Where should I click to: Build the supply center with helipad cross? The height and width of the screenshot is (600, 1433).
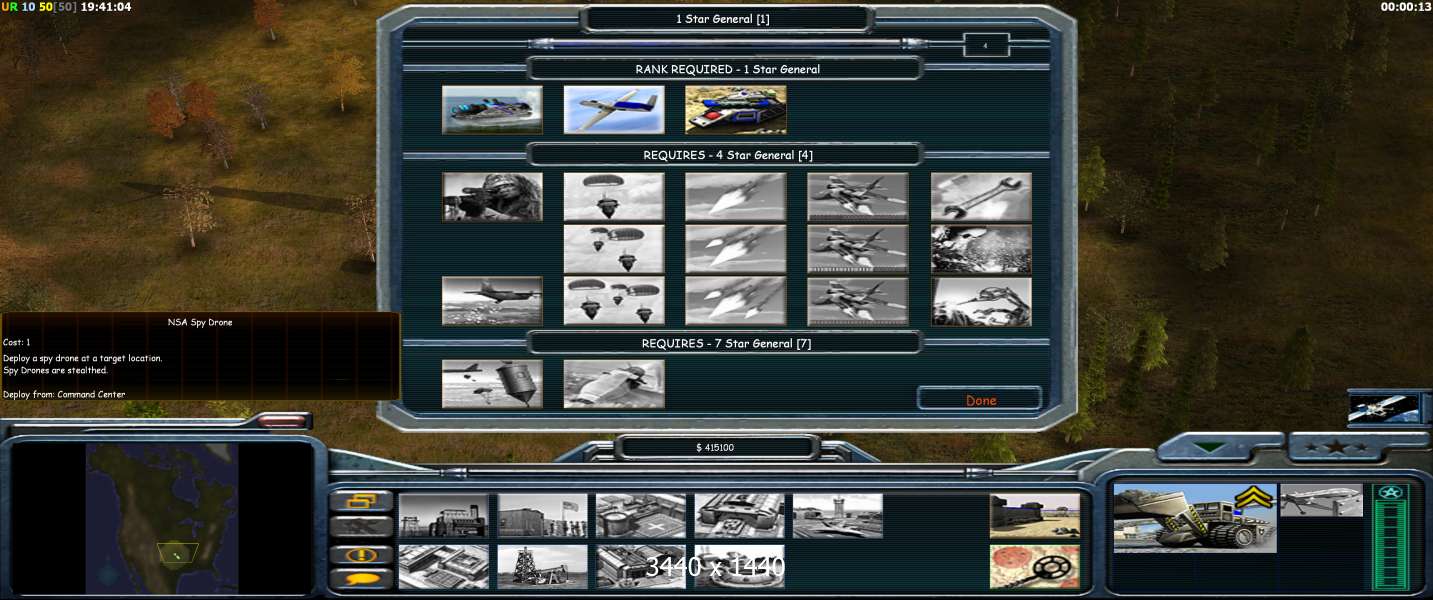point(641,515)
